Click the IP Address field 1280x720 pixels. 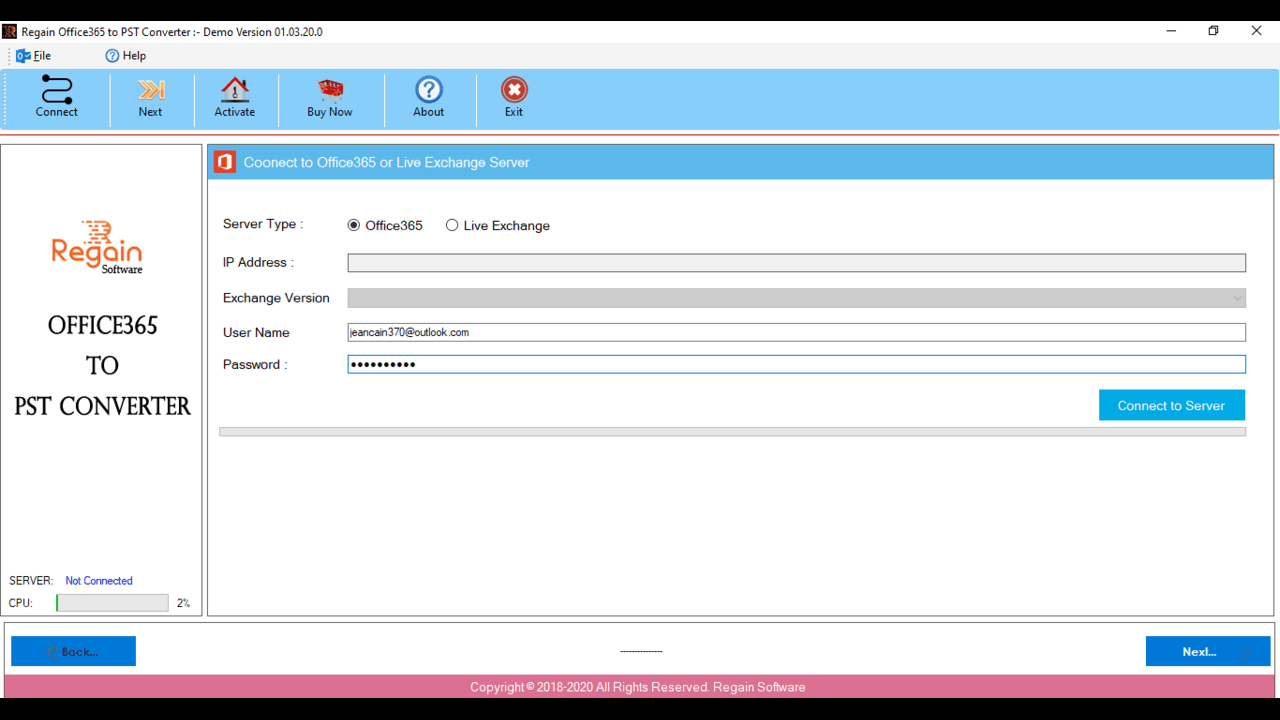coord(797,263)
